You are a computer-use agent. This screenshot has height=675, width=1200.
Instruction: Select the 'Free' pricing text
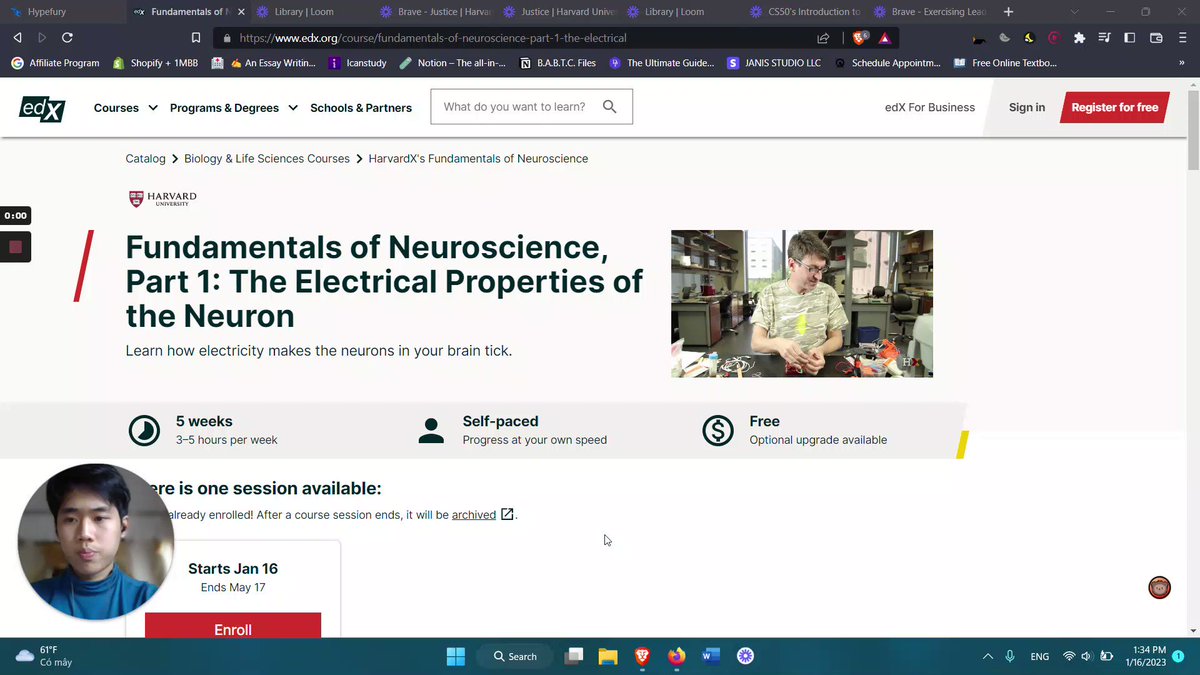(765, 421)
